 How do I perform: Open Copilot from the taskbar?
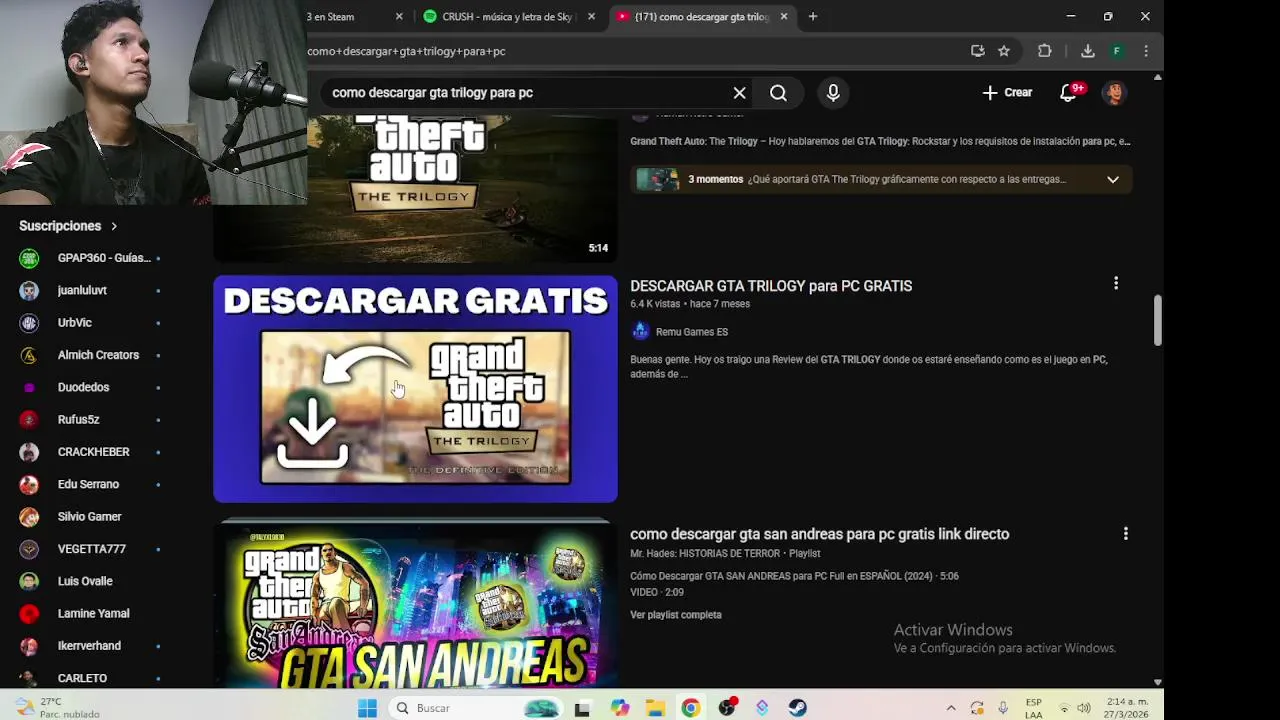coord(620,708)
